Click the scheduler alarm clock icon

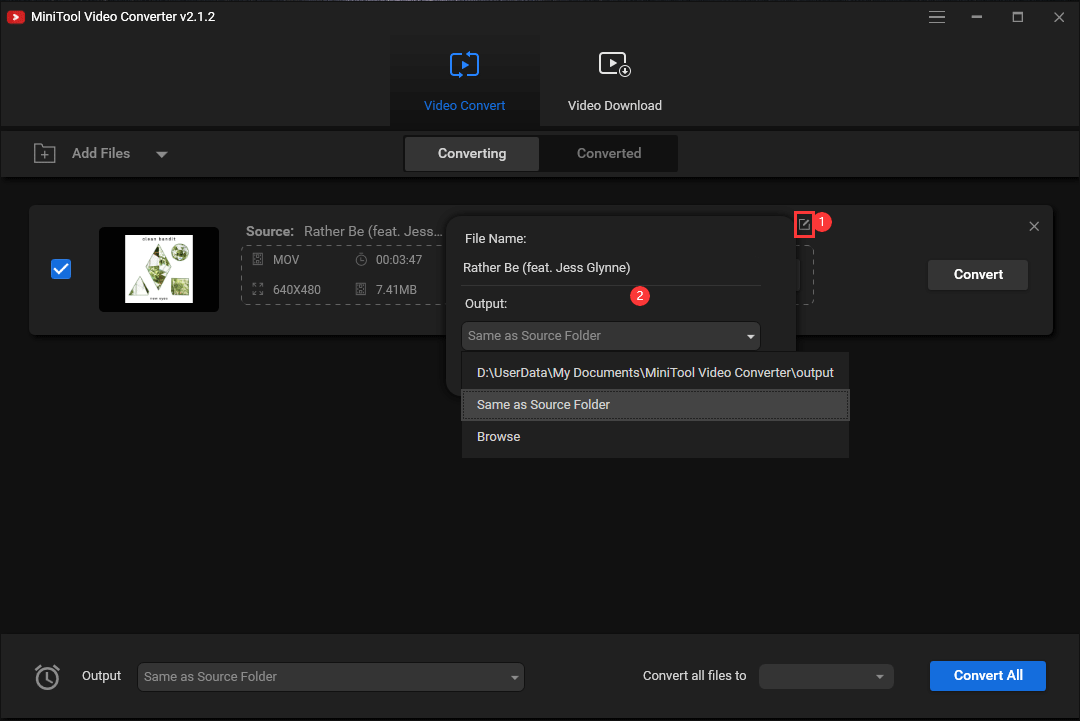click(x=47, y=677)
